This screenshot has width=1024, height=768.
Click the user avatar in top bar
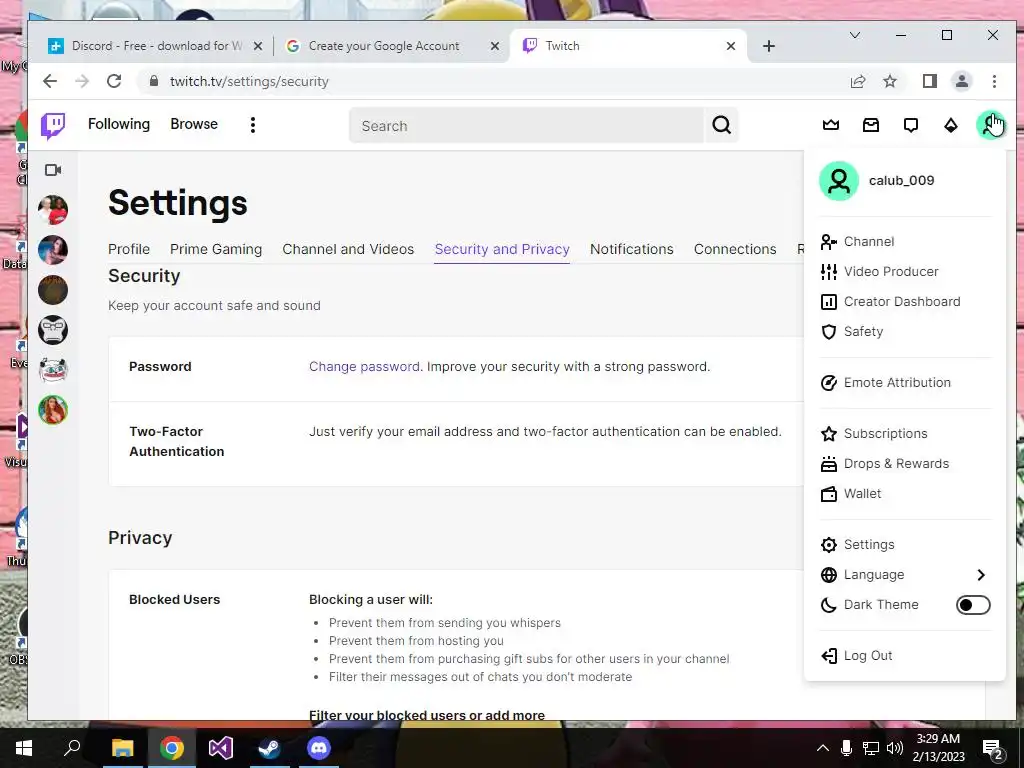point(991,125)
